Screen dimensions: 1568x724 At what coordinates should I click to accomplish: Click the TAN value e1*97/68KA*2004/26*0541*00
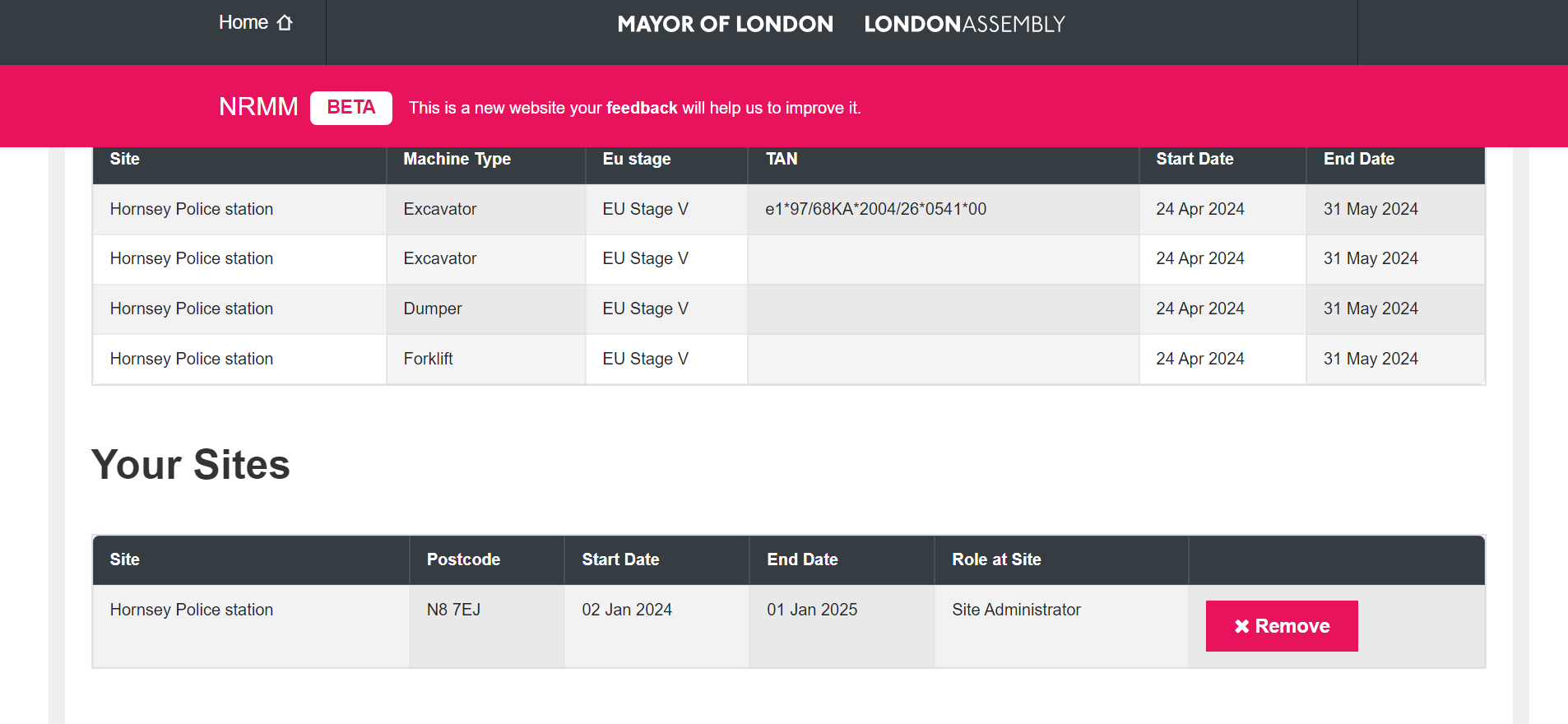point(876,209)
